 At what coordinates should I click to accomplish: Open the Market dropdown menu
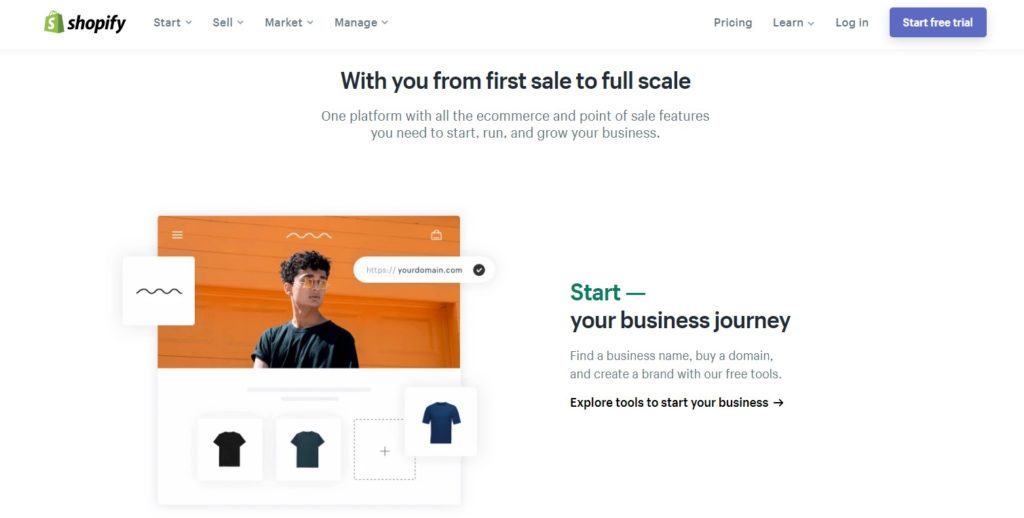click(x=289, y=22)
